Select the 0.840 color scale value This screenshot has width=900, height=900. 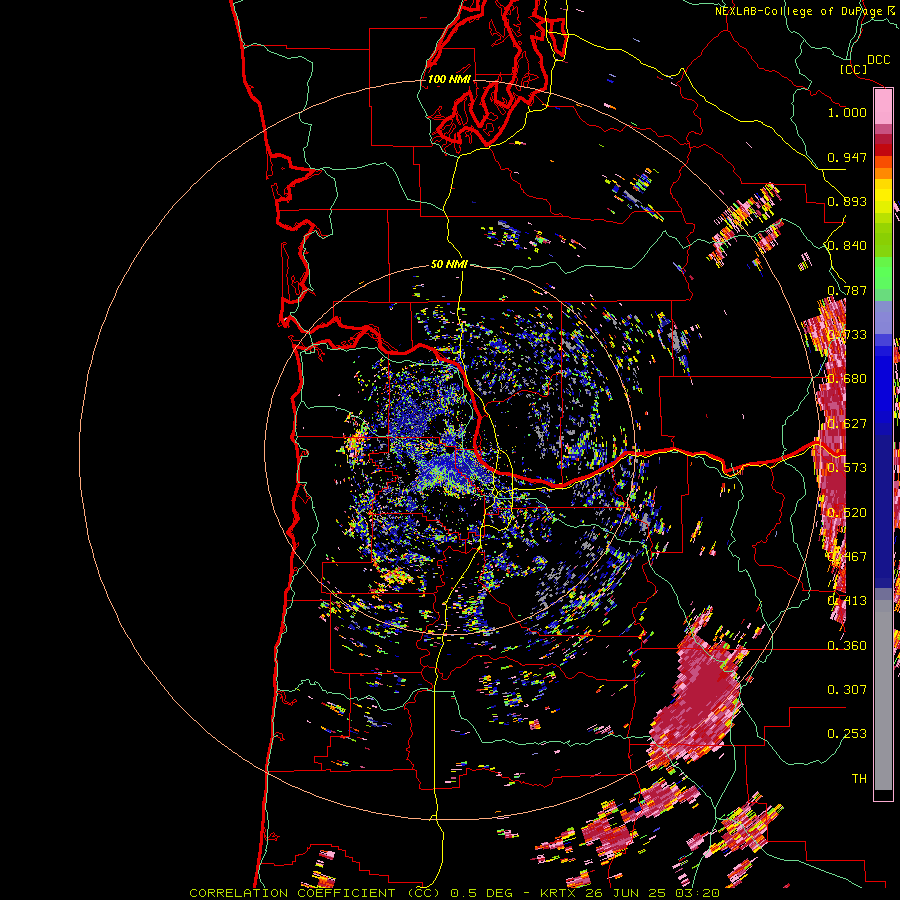847,246
